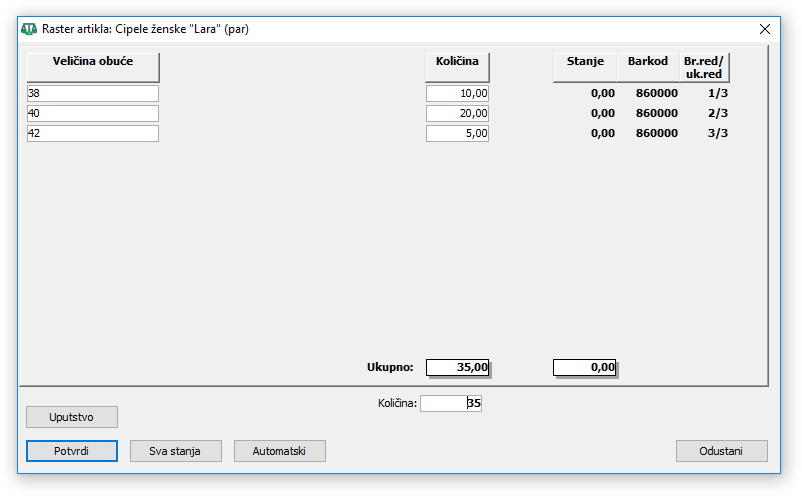This screenshot has height=496, width=802.
Task: Click the Količina column header
Action: (x=457, y=67)
